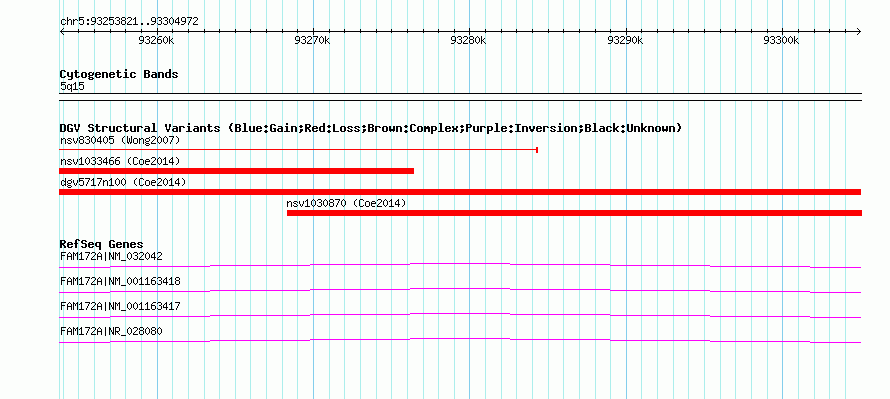Open the FAM172A|NM_001163417 gene label

(120, 306)
